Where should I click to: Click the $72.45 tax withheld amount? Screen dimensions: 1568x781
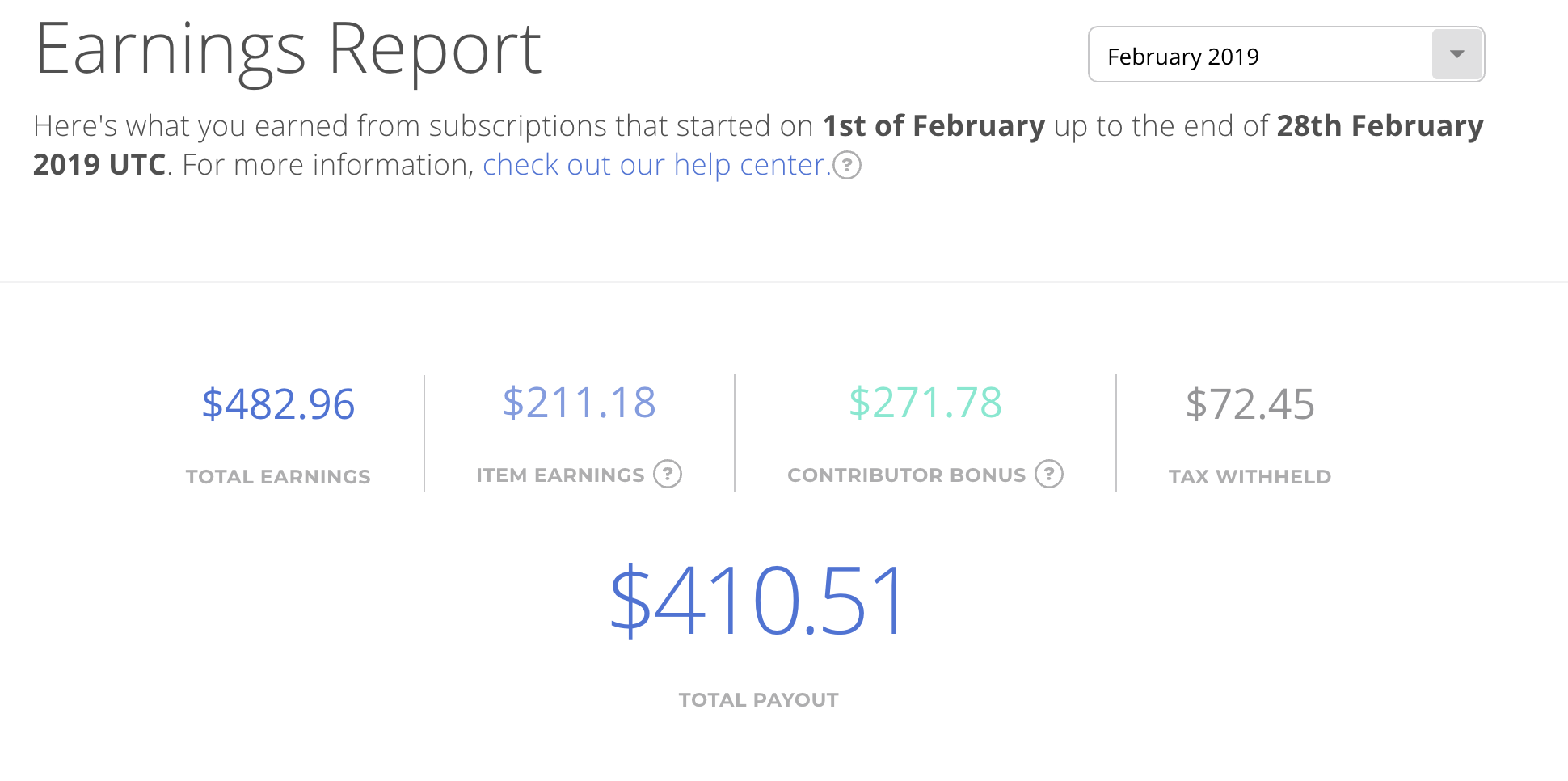(1250, 404)
